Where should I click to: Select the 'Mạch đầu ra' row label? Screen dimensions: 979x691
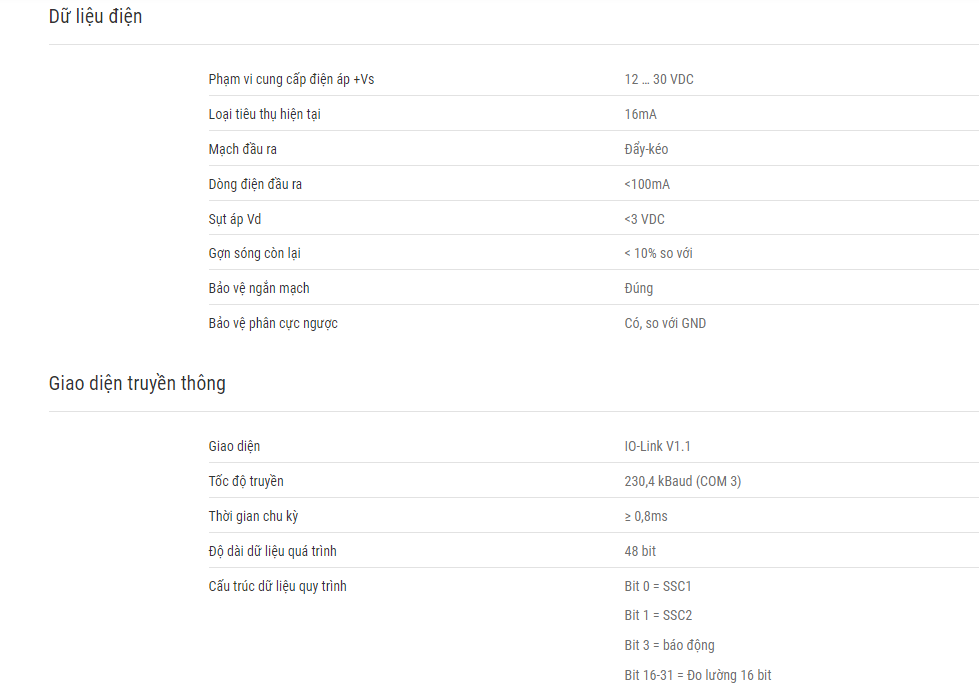242,149
